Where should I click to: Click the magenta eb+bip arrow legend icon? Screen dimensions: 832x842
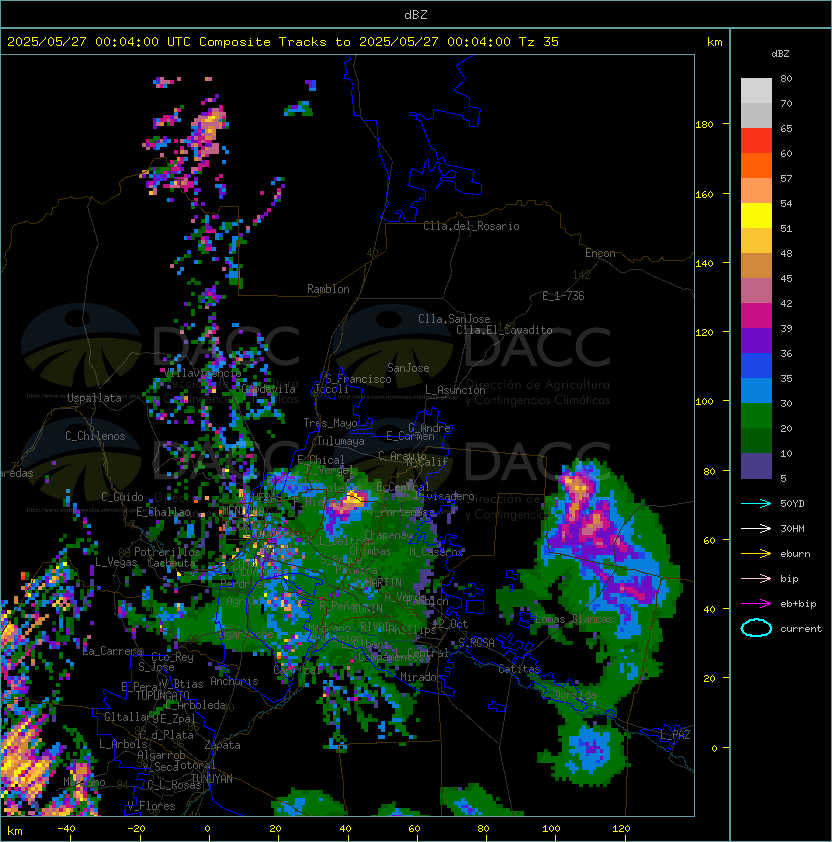tap(756, 604)
